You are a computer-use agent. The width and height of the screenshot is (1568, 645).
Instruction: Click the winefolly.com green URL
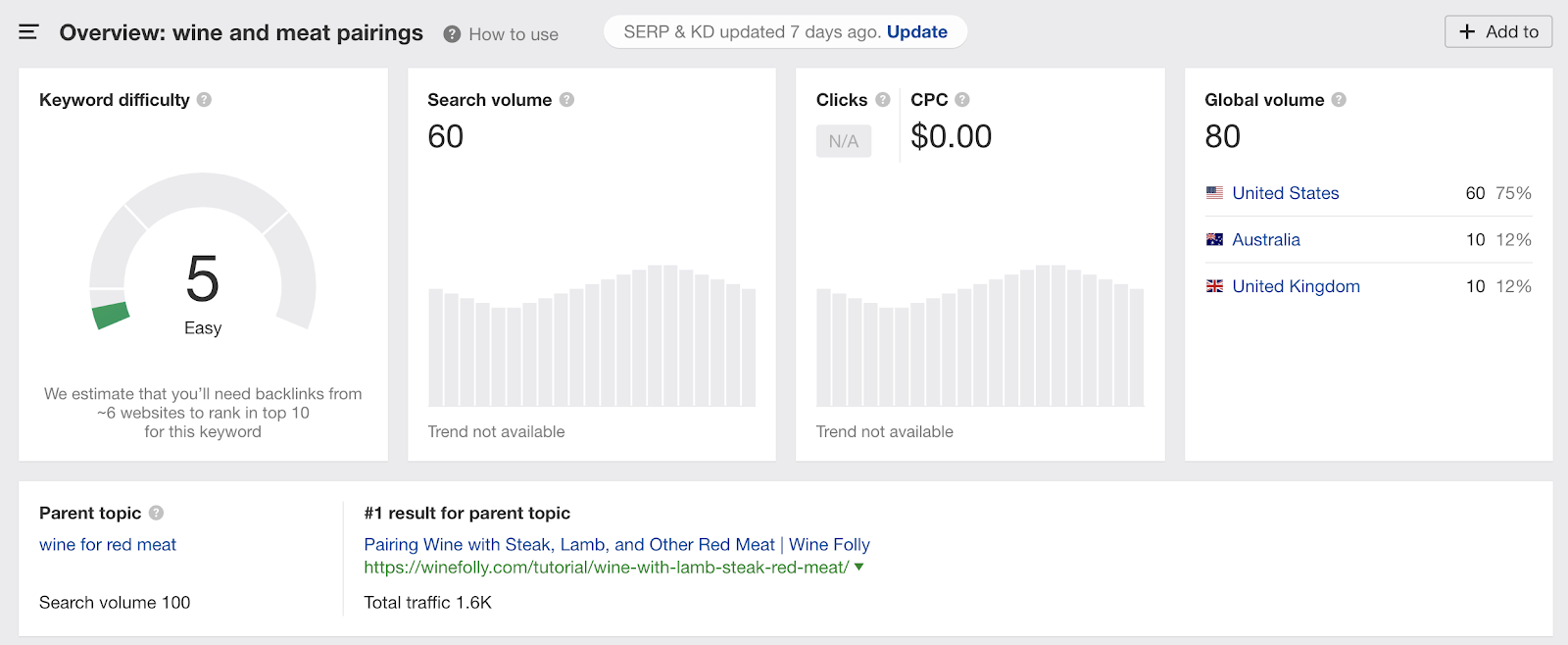pos(606,567)
